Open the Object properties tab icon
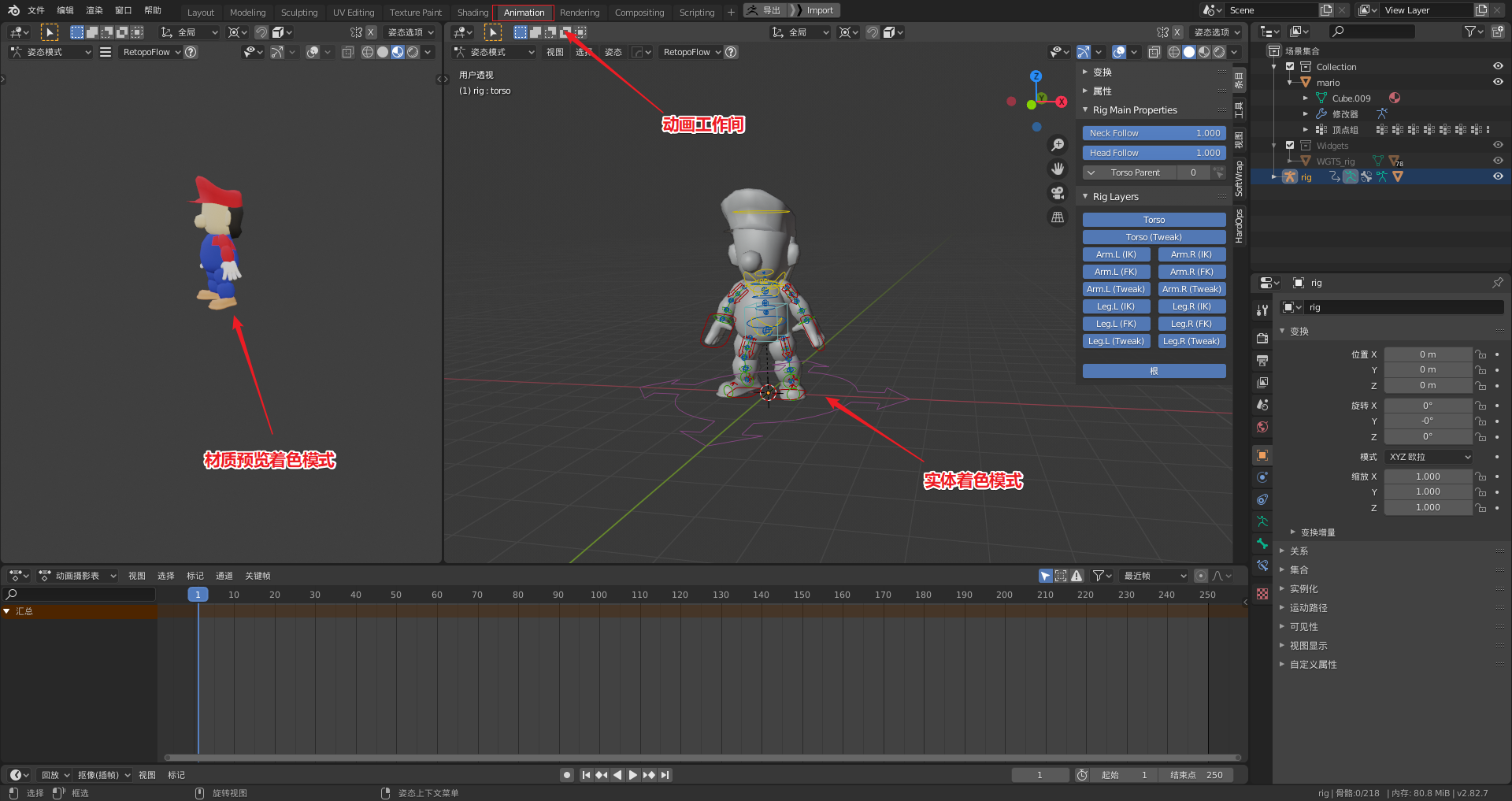The image size is (1512, 801). (1262, 455)
